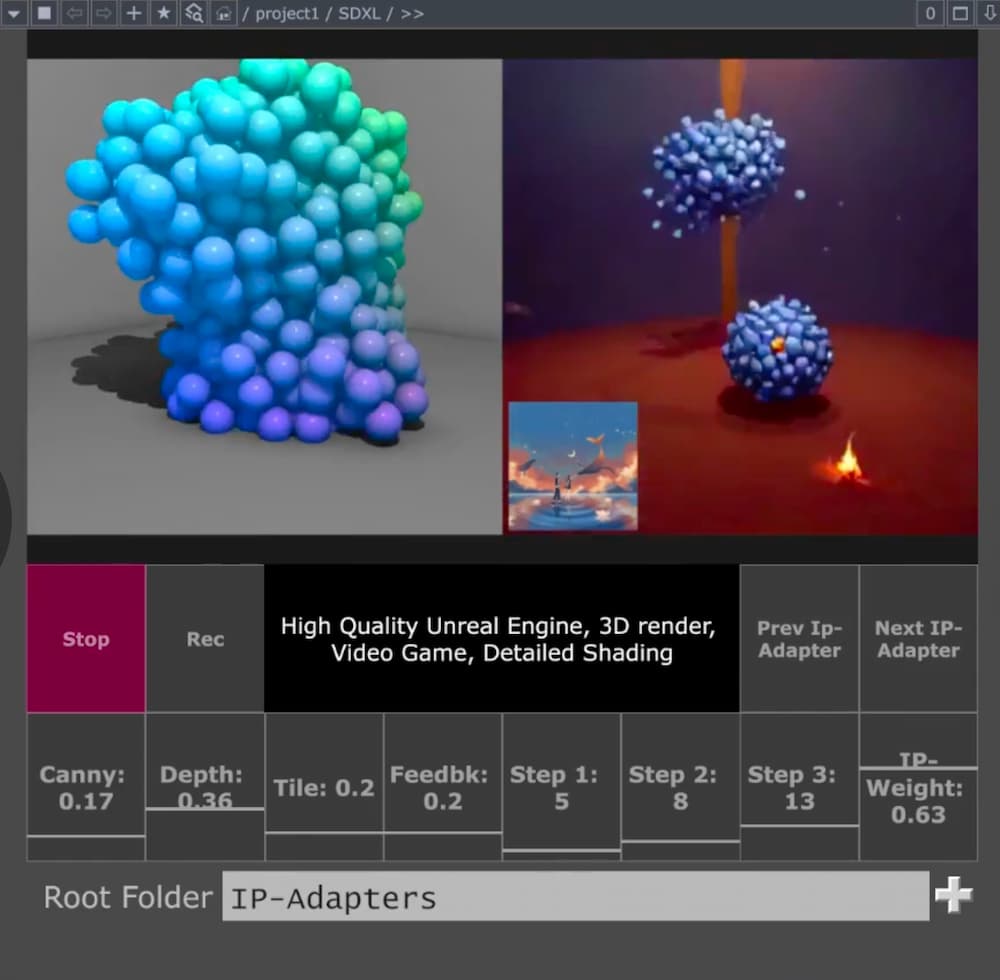Click the star bookmark icon
The image size is (1000, 980).
163,13
